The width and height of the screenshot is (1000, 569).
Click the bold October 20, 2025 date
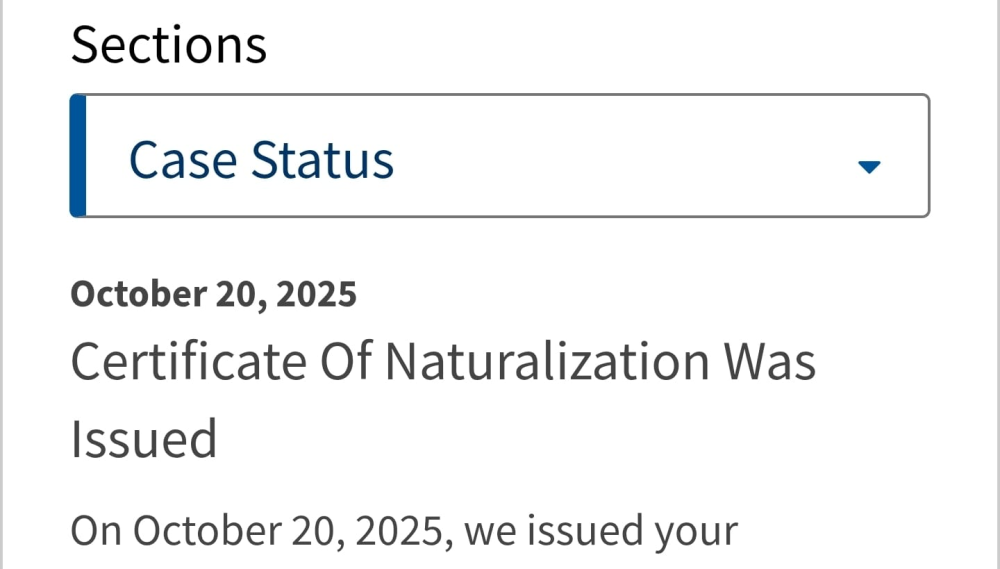click(213, 294)
